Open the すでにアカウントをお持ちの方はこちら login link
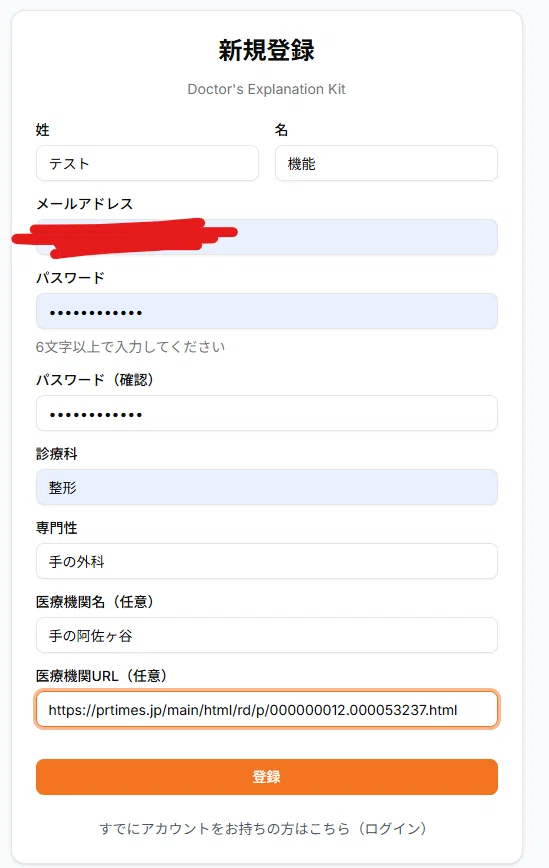 263,828
